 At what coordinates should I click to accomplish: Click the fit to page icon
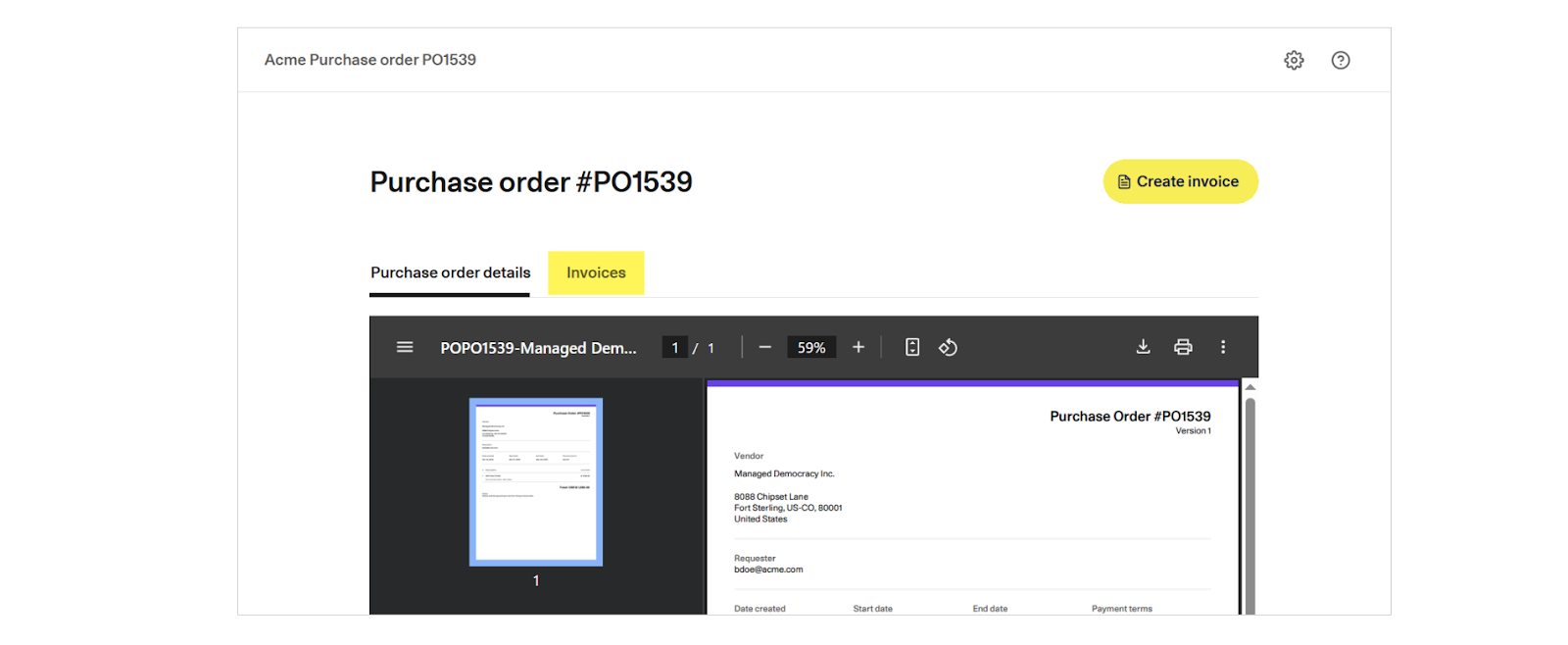tap(912, 347)
